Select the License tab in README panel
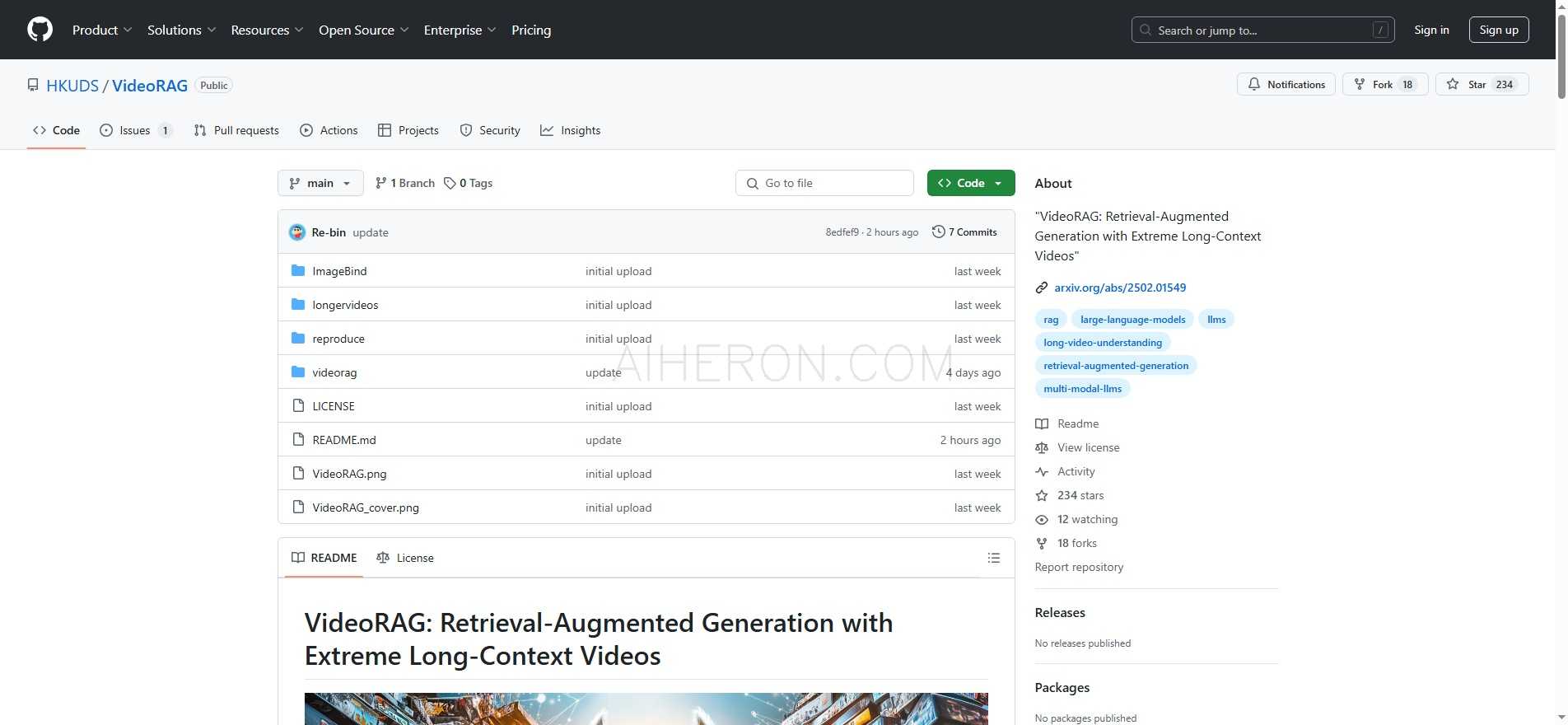The height and width of the screenshot is (725, 1568). (405, 558)
